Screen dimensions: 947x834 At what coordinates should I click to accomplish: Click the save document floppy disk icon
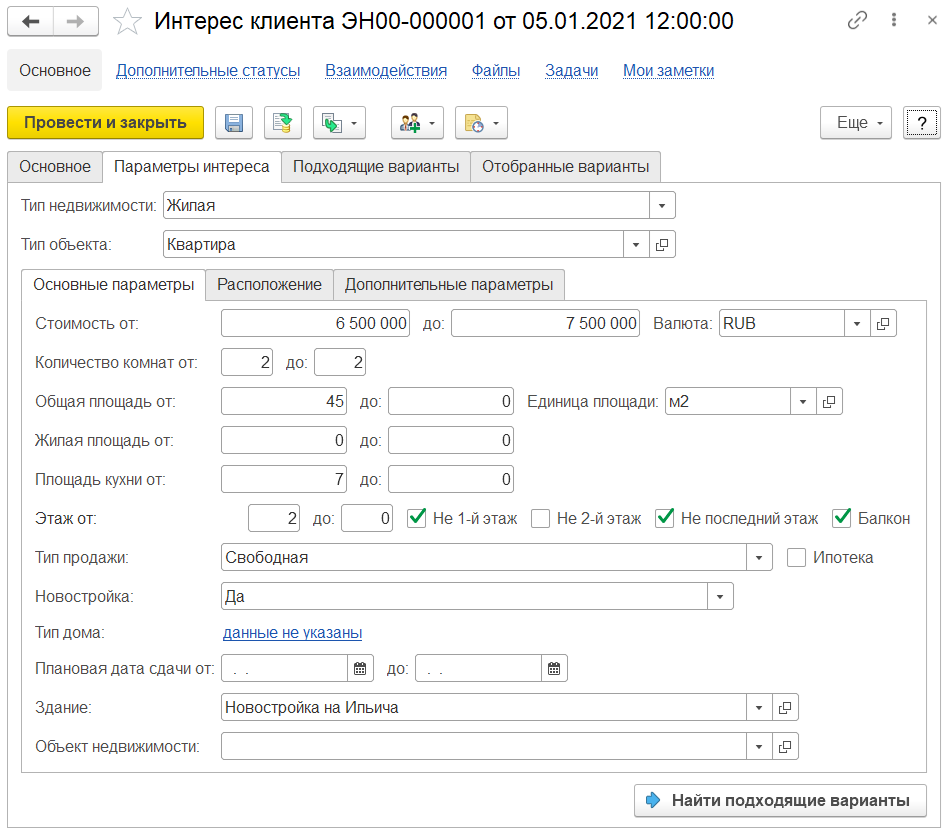tap(234, 123)
